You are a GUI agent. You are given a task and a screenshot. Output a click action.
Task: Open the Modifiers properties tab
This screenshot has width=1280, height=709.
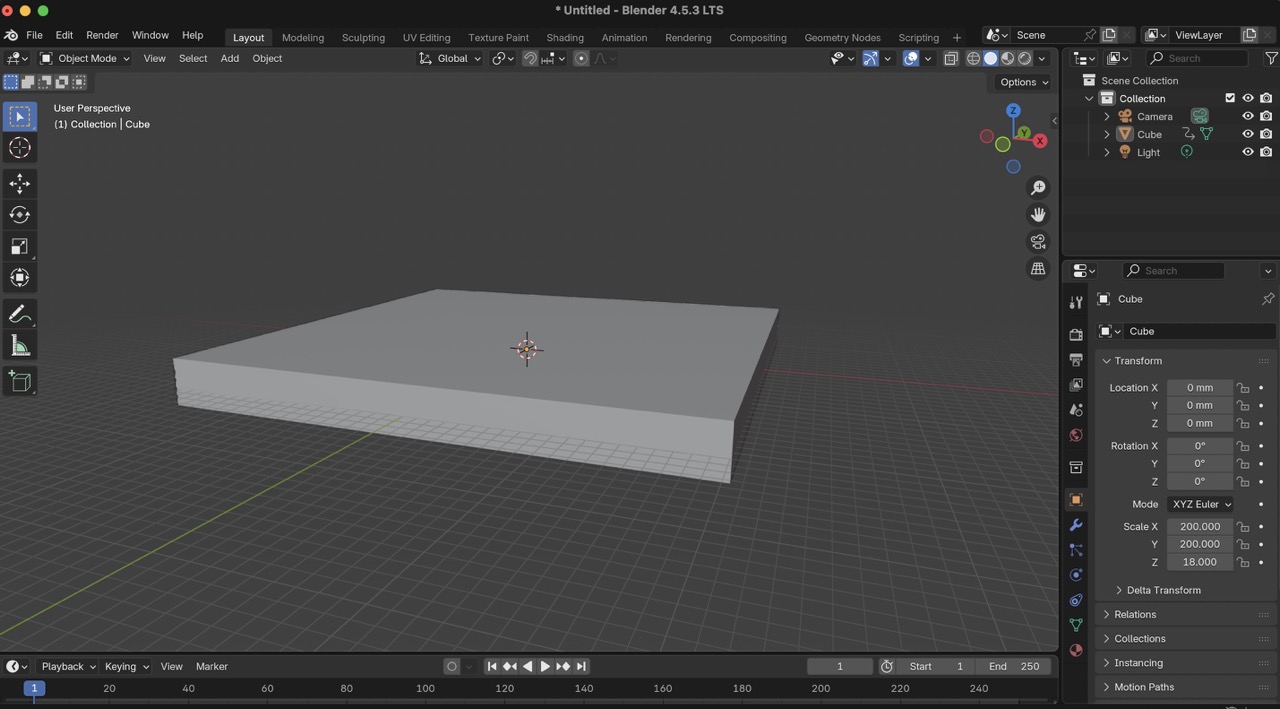click(x=1076, y=525)
